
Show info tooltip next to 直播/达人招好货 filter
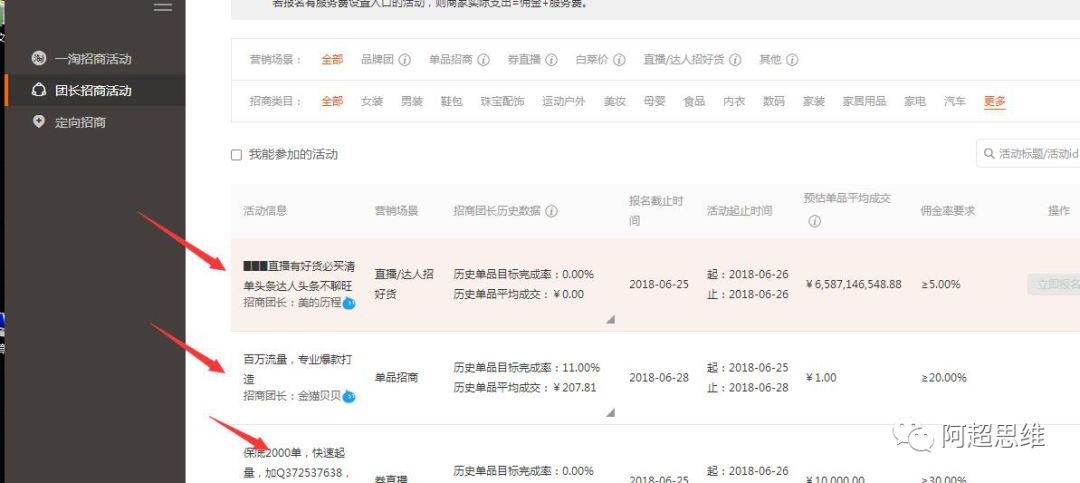point(735,60)
